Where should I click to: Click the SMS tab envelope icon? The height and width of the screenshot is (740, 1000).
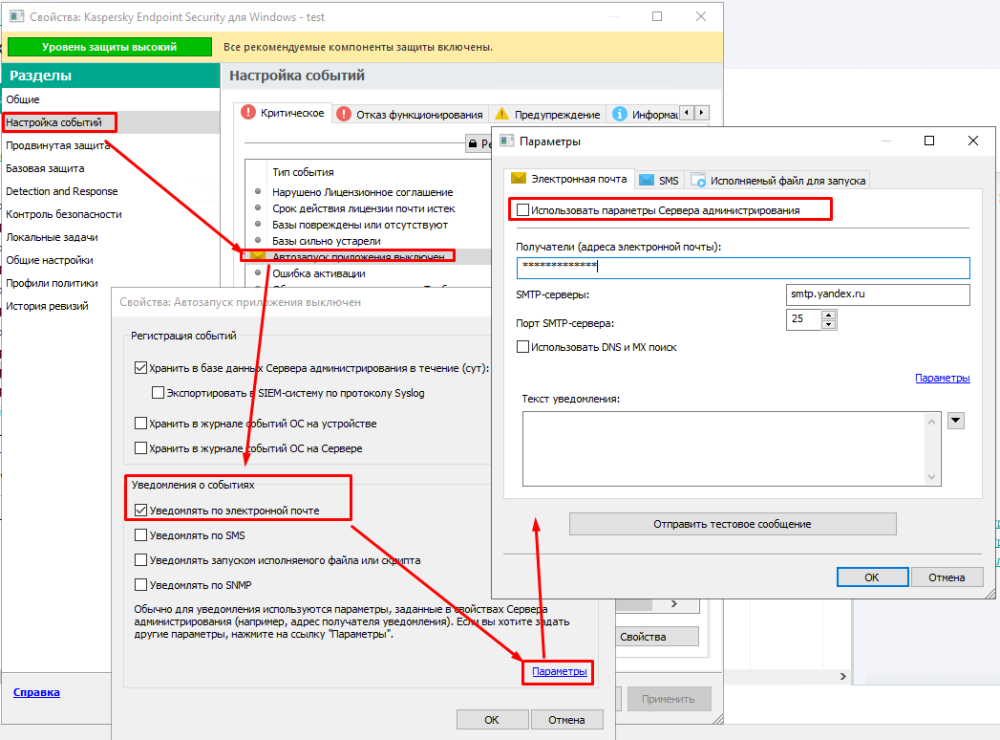647,181
